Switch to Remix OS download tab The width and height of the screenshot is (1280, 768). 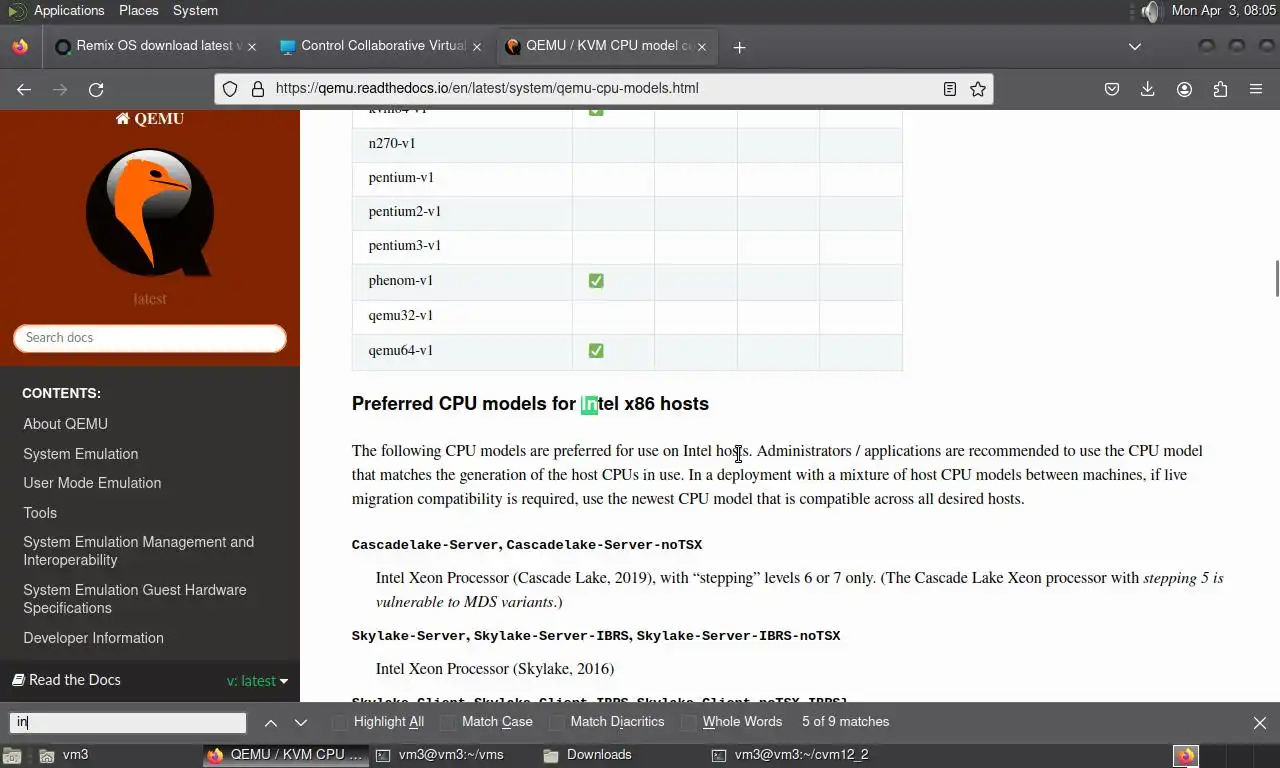coord(155,47)
